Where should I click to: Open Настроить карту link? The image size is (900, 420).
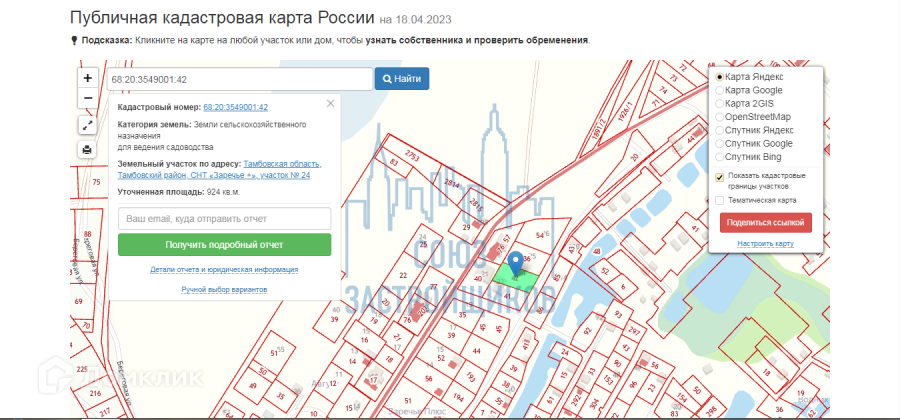coord(766,244)
